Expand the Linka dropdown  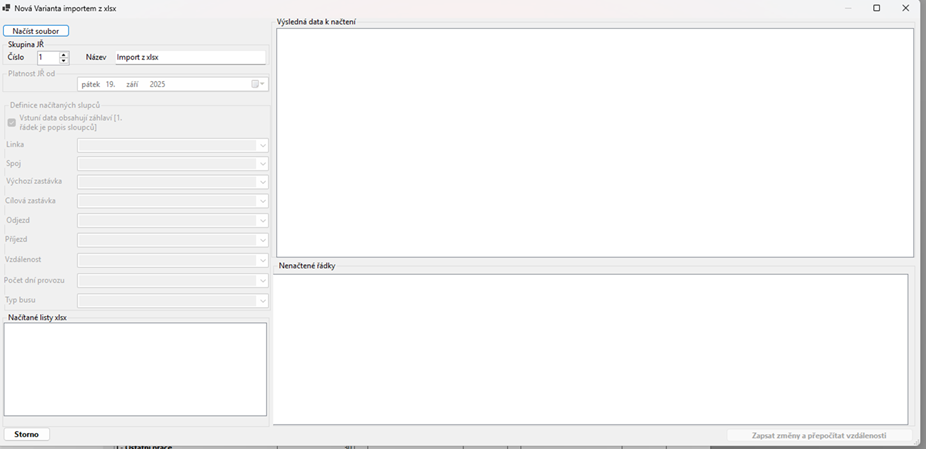point(262,145)
